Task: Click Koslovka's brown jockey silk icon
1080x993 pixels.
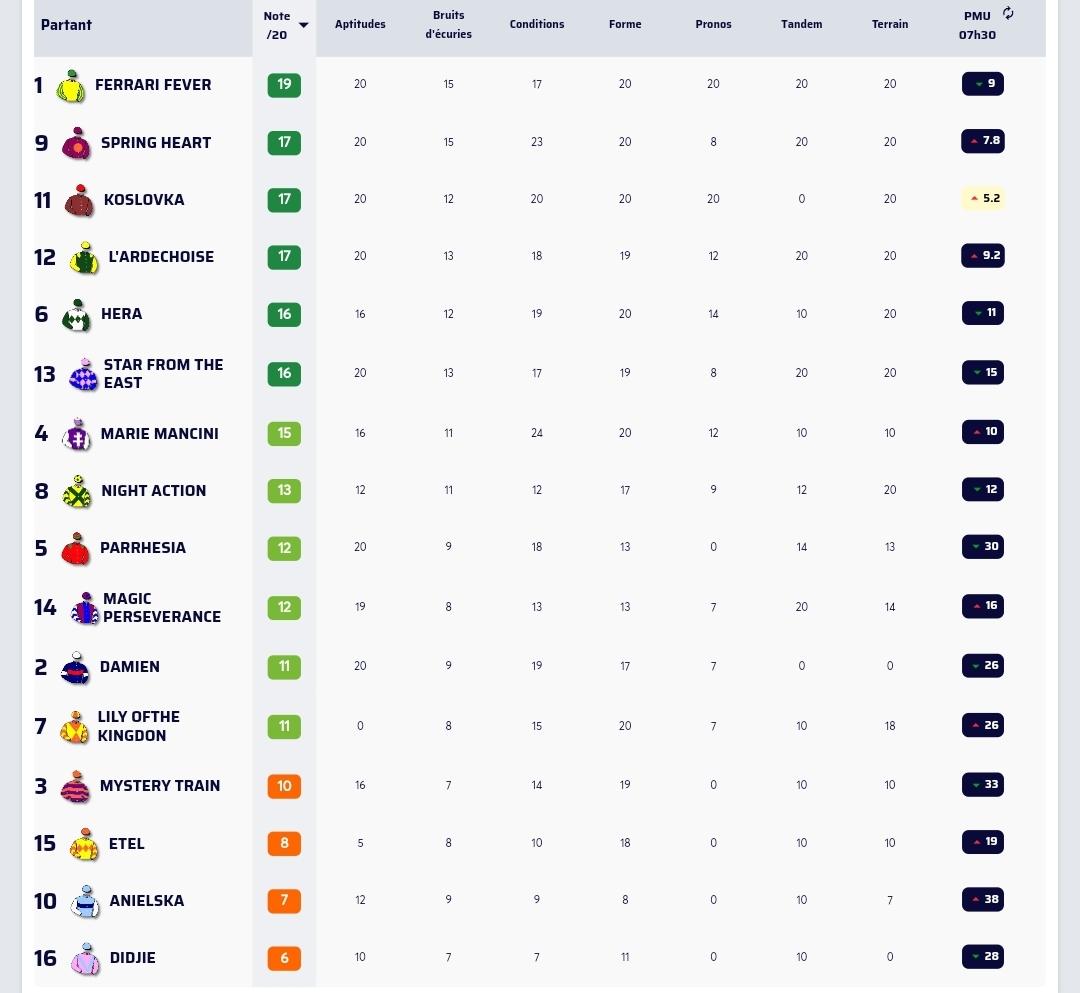Action: [79, 200]
